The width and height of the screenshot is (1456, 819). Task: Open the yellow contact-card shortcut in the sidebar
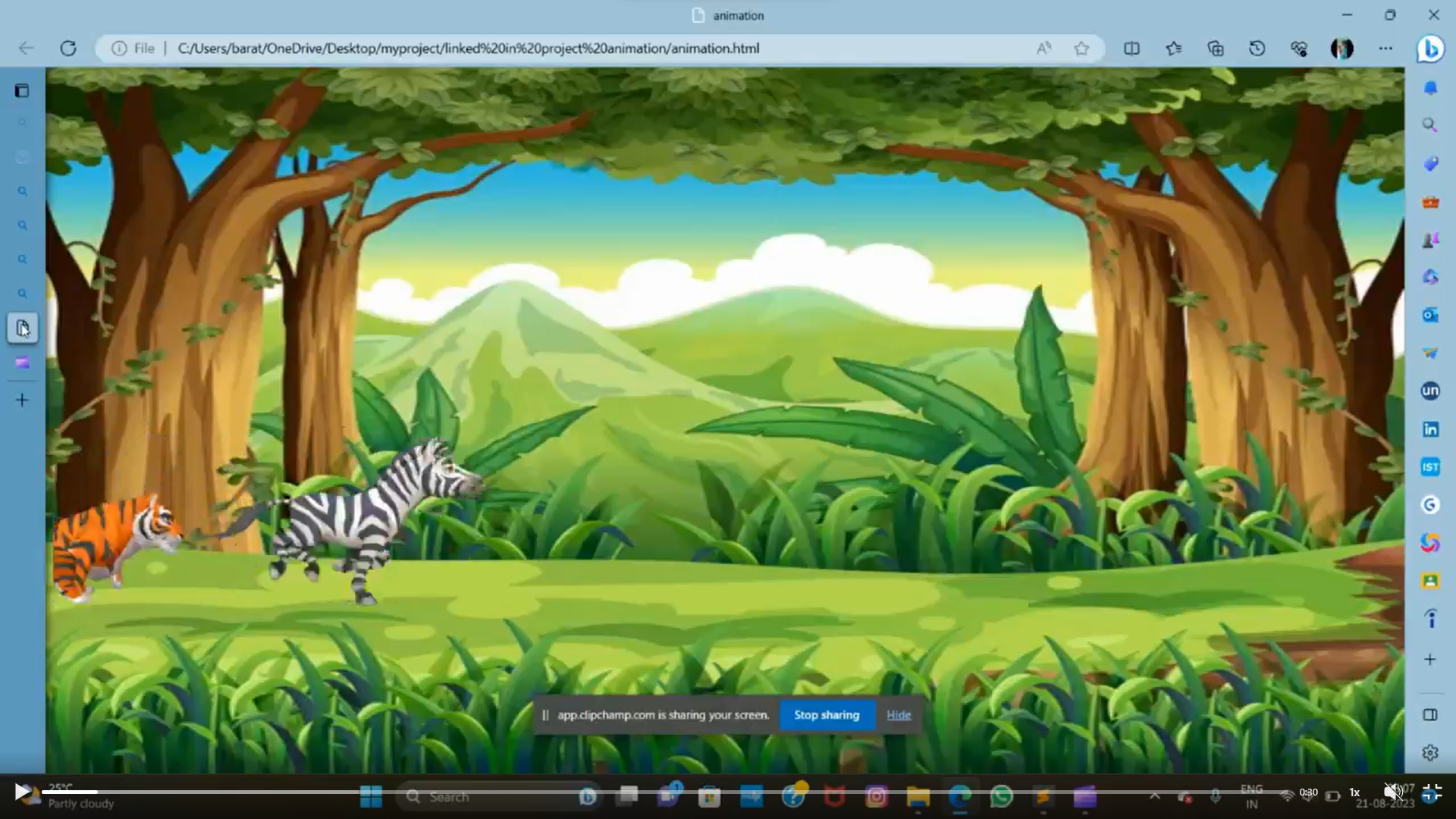click(1430, 581)
